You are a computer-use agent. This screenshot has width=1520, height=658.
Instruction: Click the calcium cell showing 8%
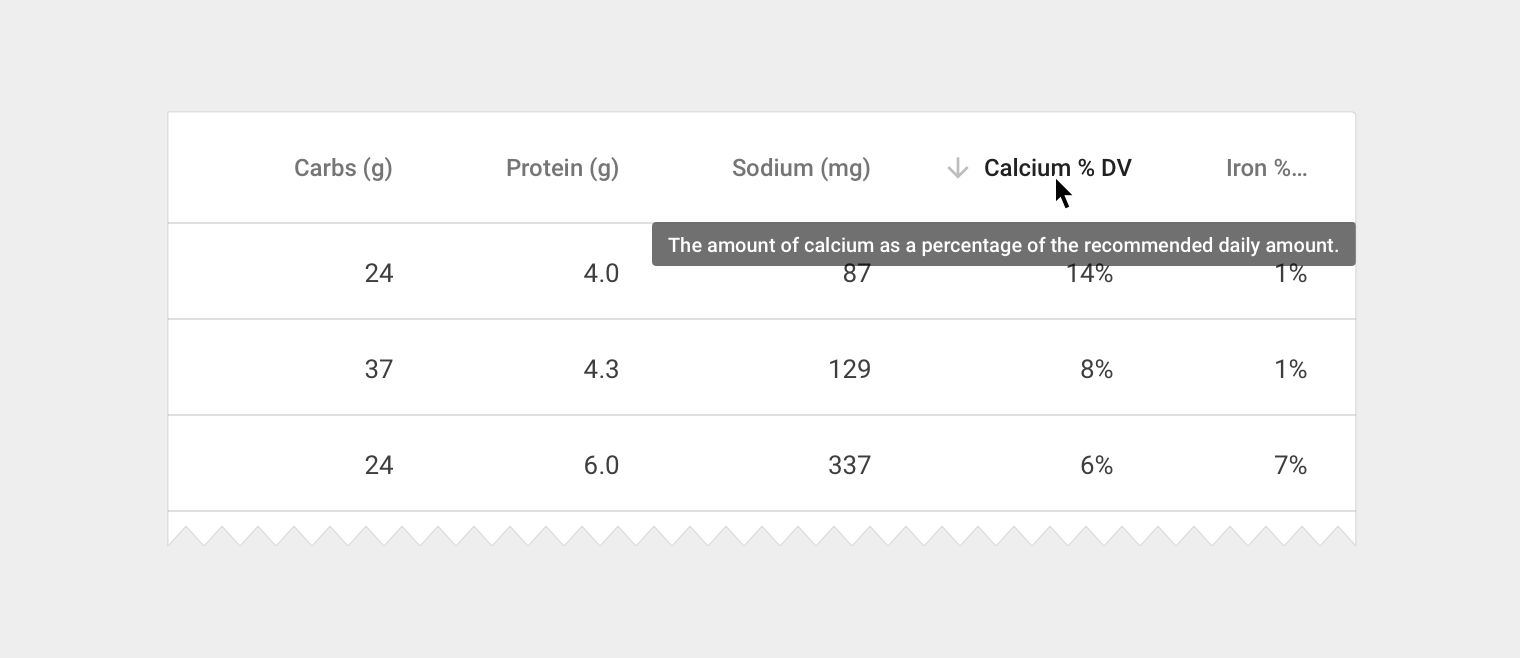pos(1096,369)
